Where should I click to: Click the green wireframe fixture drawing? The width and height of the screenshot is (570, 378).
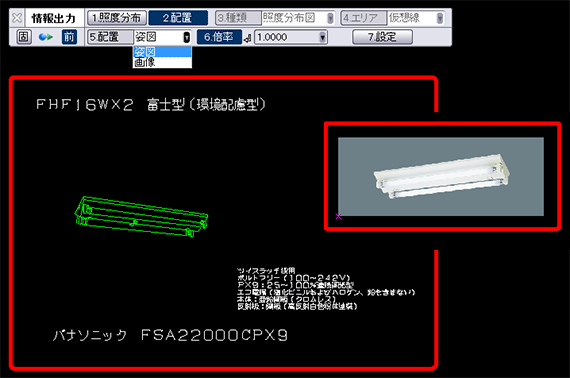(x=141, y=217)
